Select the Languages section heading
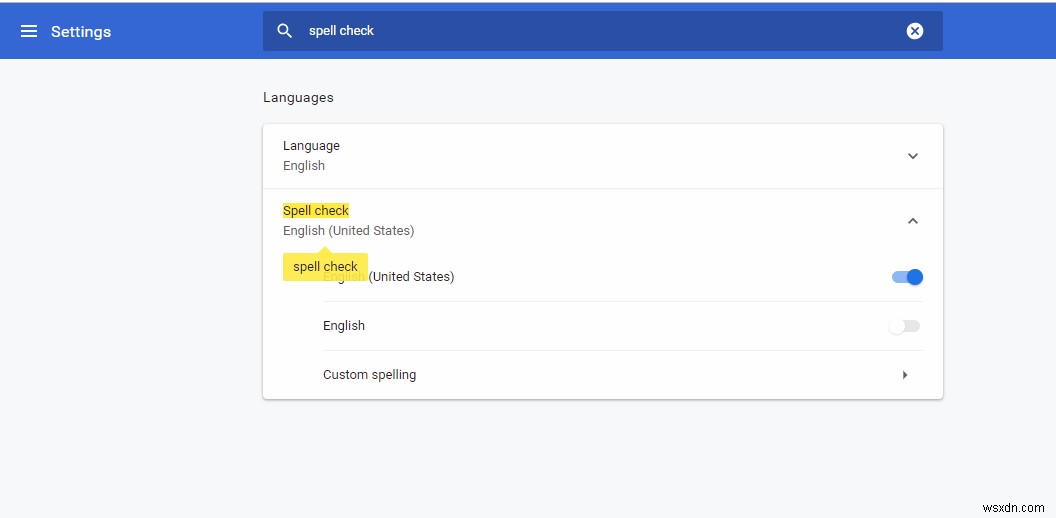The width and height of the screenshot is (1056, 518). [x=298, y=98]
